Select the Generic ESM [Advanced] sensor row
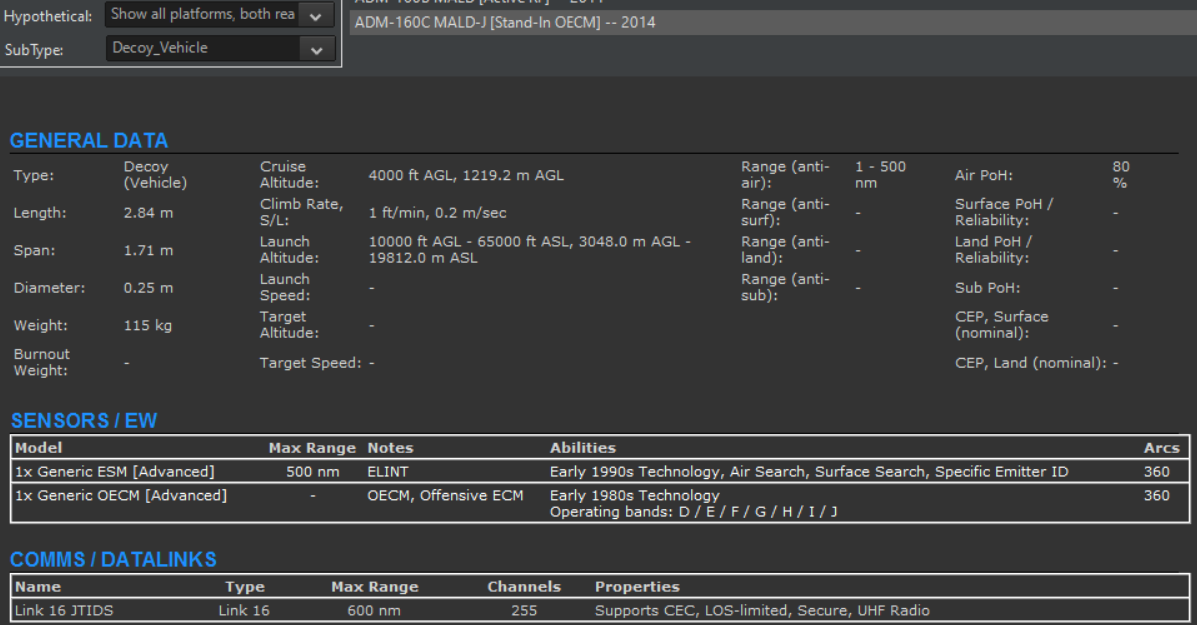This screenshot has height=625, width=1197. 599,472
